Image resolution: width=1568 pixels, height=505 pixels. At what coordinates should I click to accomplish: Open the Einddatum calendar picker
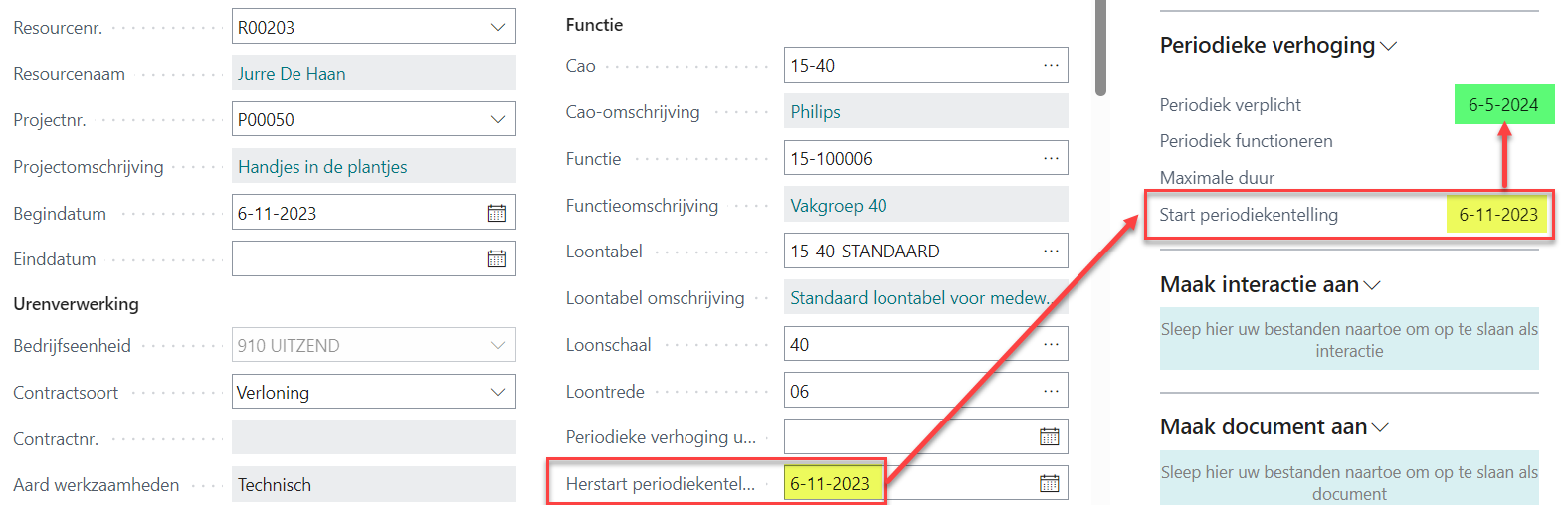[496, 259]
